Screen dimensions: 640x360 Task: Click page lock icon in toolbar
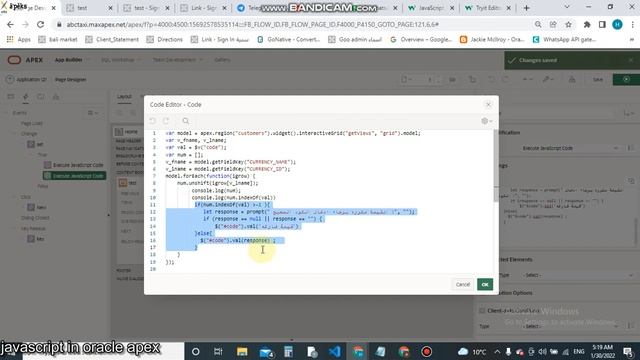(x=472, y=80)
